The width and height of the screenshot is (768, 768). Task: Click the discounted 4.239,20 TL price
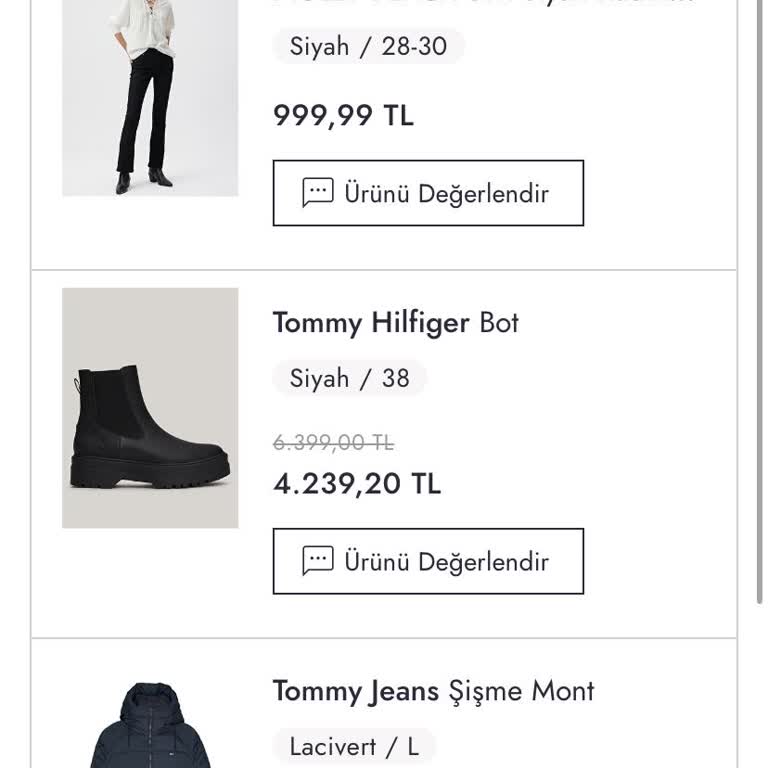tap(357, 484)
